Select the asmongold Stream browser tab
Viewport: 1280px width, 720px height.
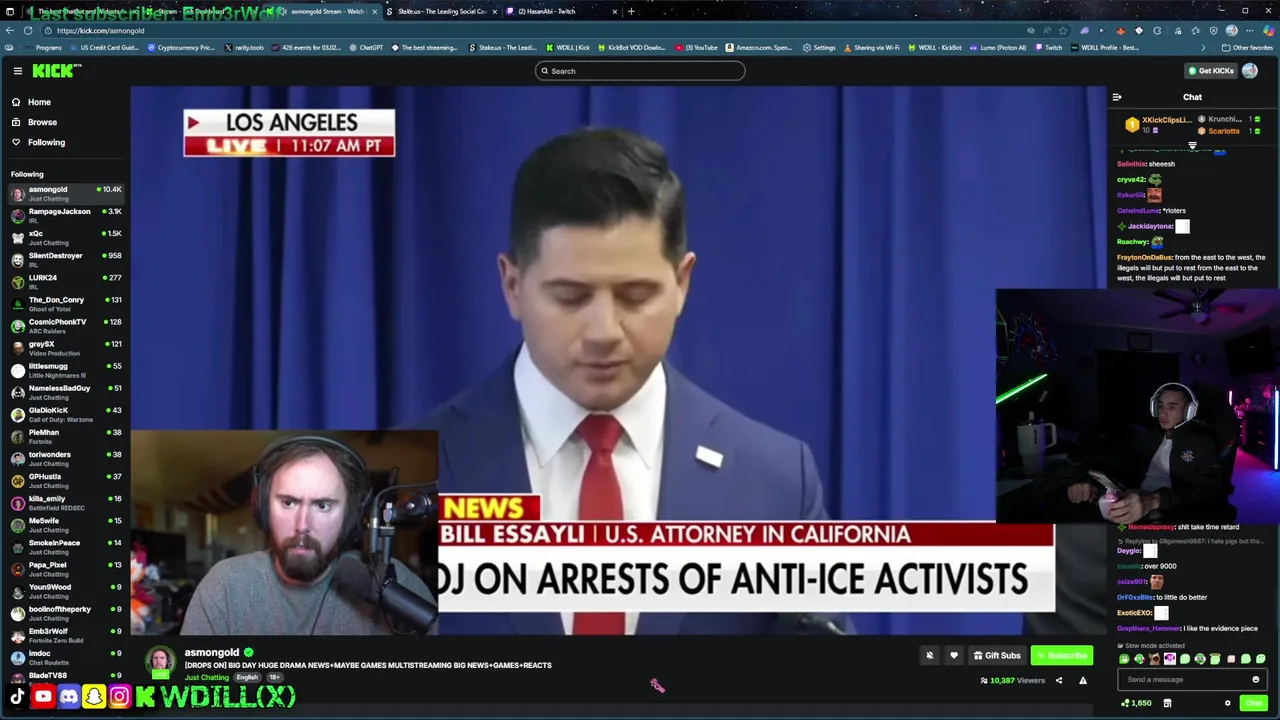[x=325, y=11]
